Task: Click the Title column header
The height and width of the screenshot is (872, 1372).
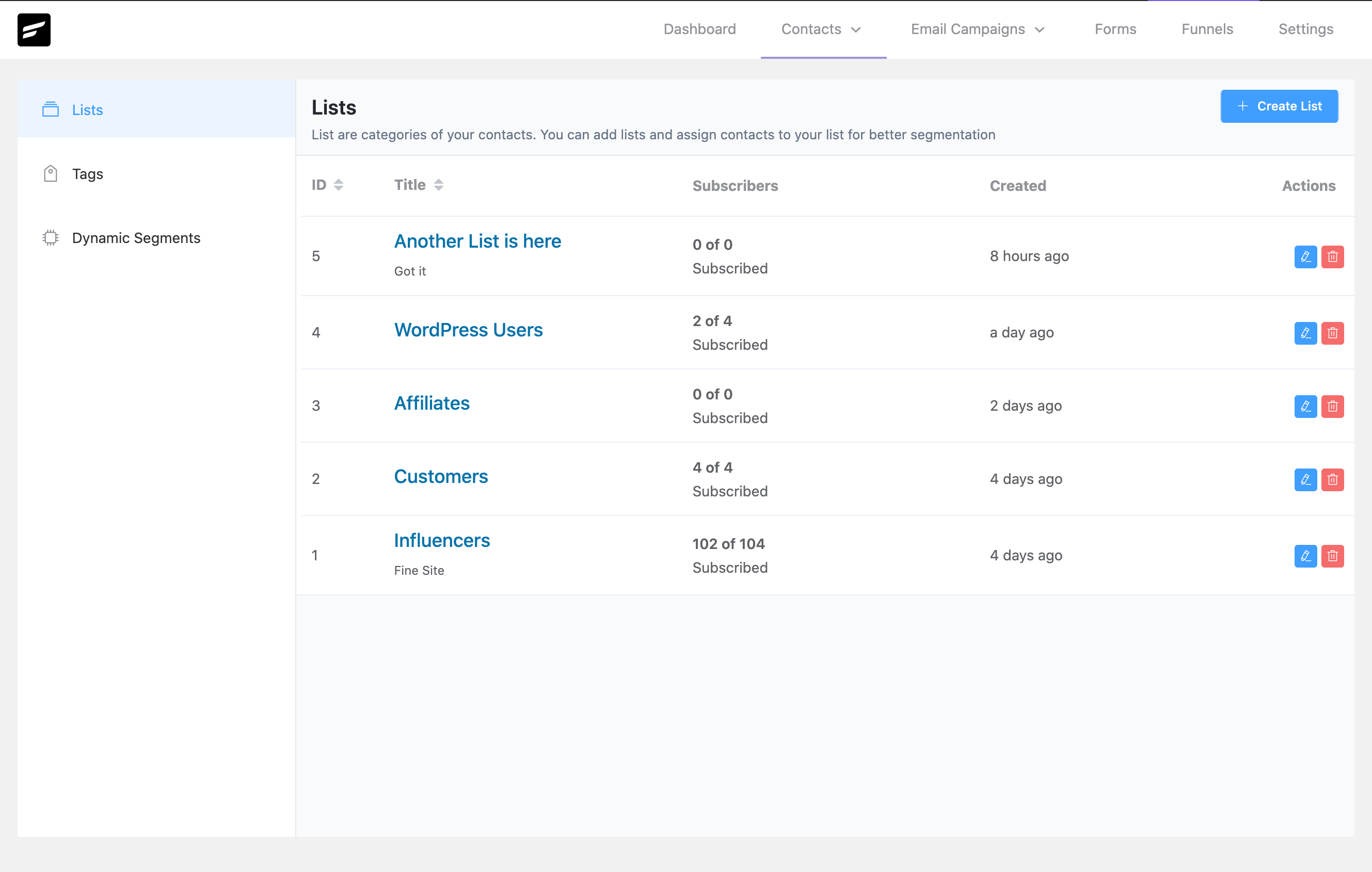Action: (x=410, y=185)
